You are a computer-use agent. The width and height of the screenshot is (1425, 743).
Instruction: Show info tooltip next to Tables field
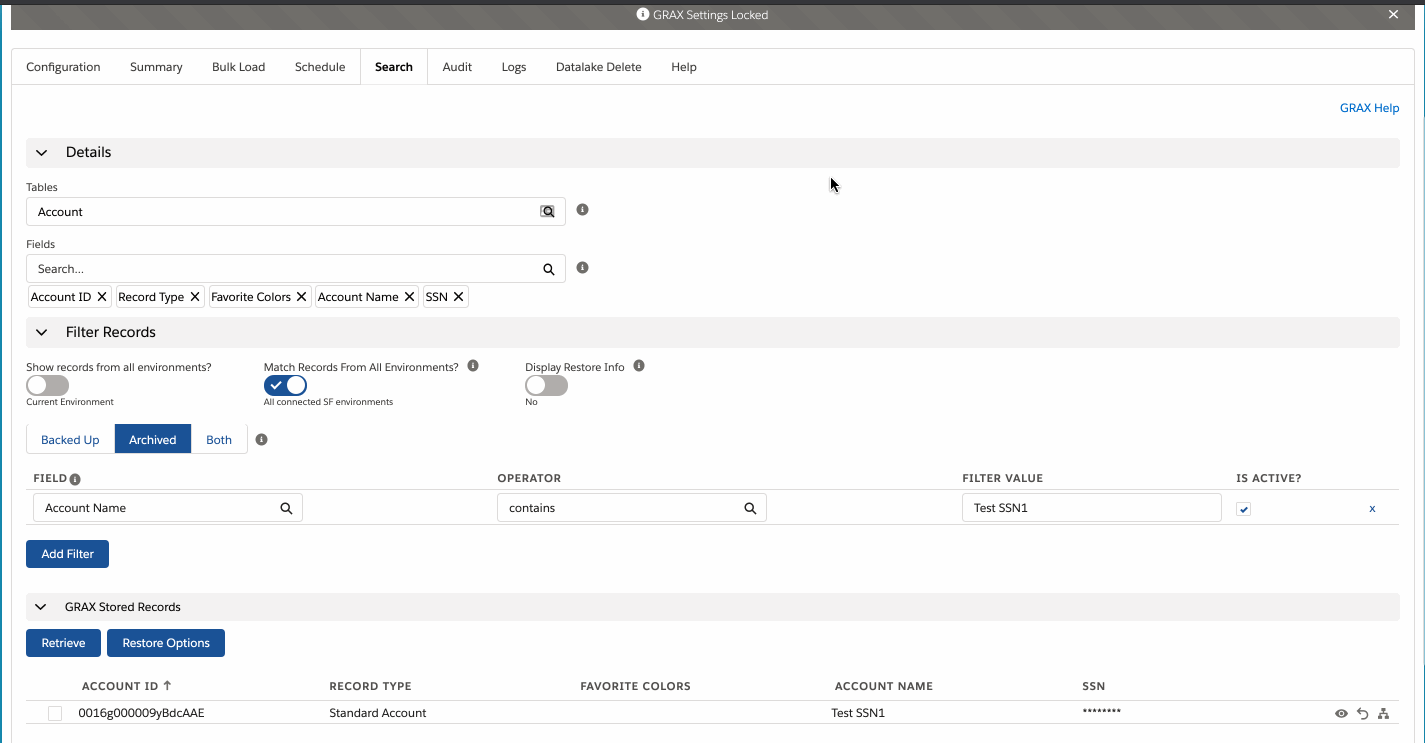[582, 210]
